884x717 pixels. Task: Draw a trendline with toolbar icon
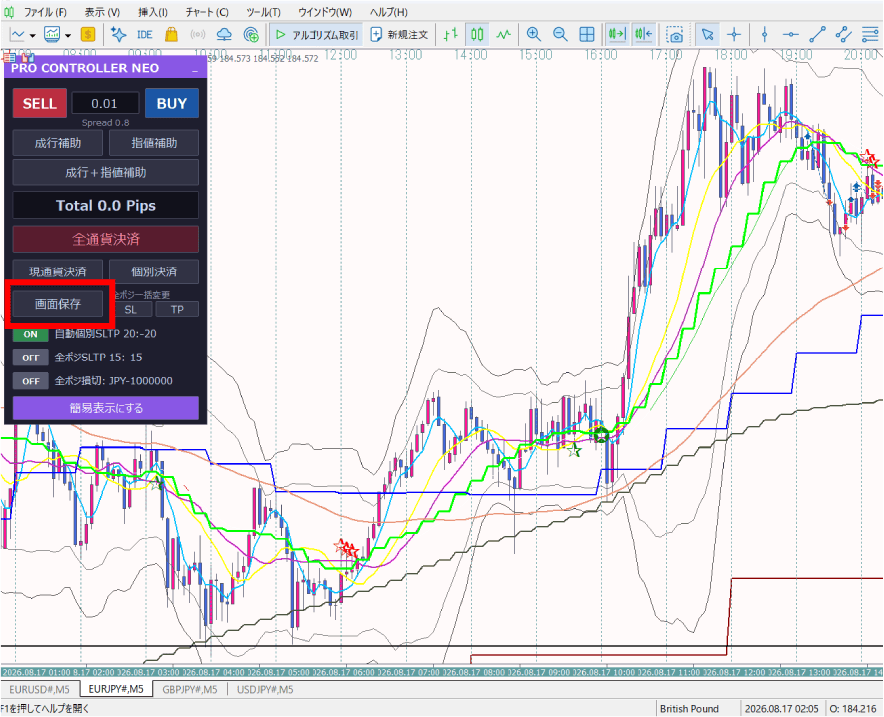click(817, 35)
